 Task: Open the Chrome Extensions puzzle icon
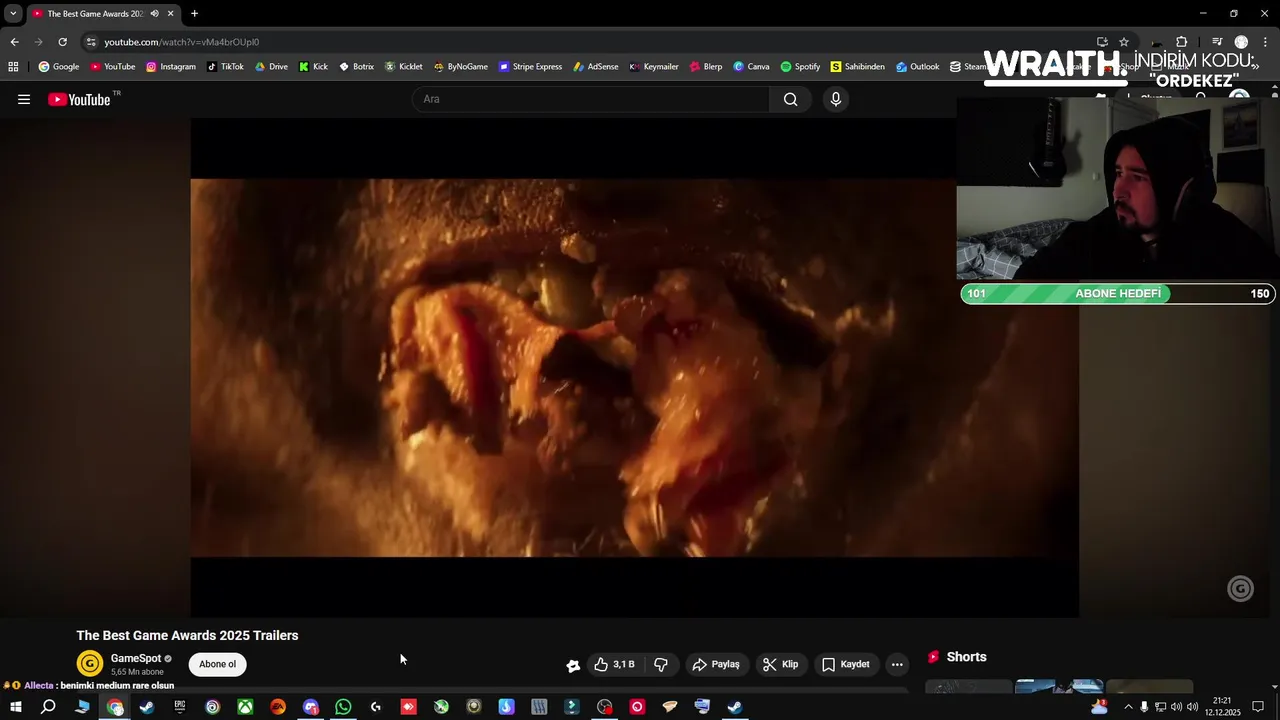coord(1181,42)
